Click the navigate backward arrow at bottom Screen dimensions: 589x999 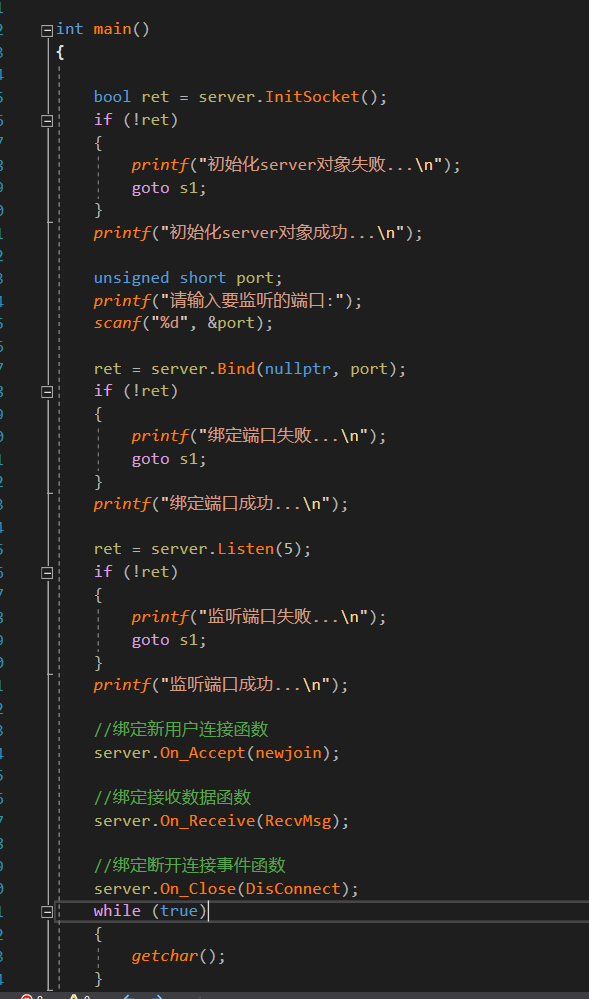pos(128,996)
